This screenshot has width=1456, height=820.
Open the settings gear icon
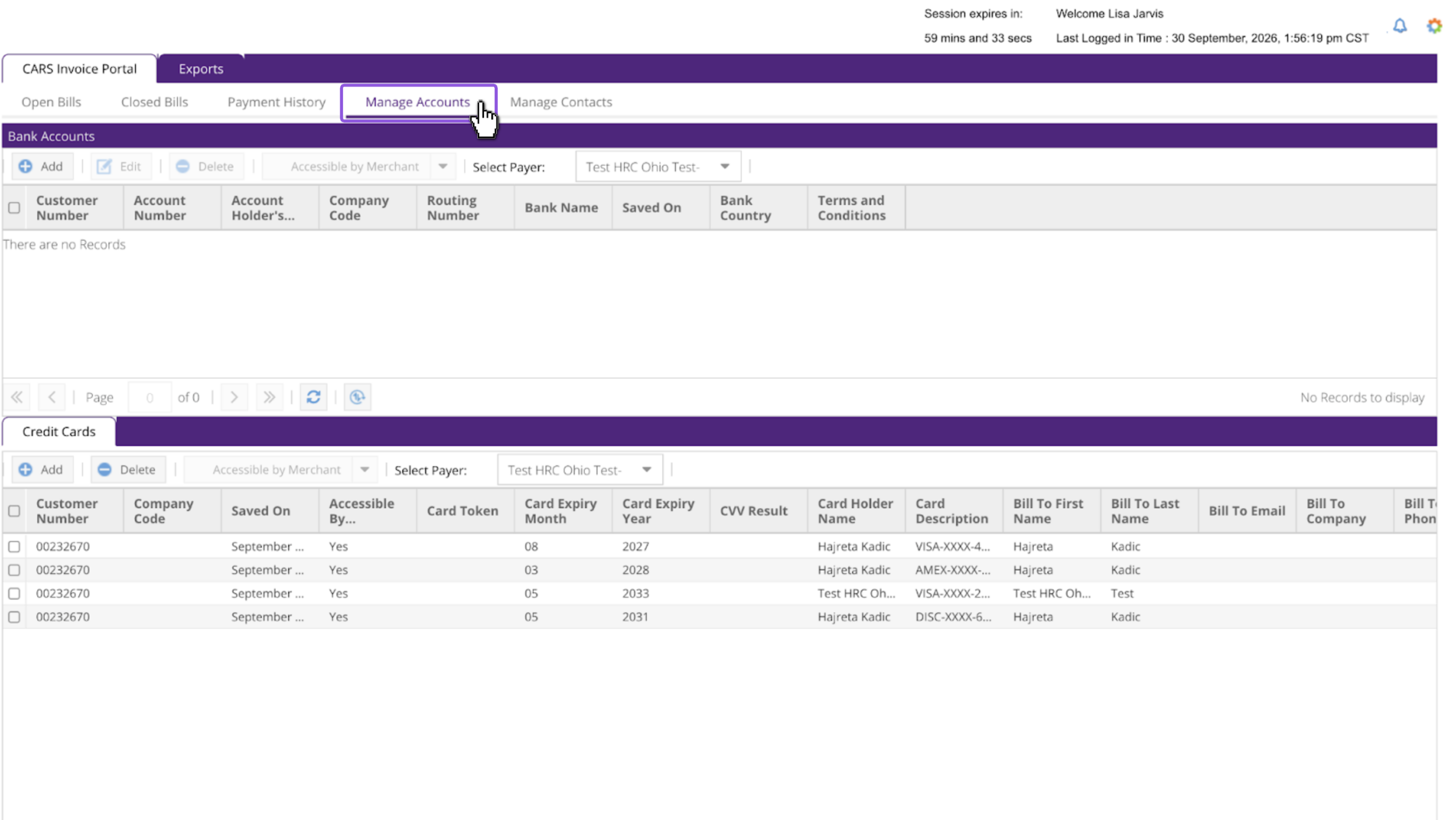(x=1434, y=26)
